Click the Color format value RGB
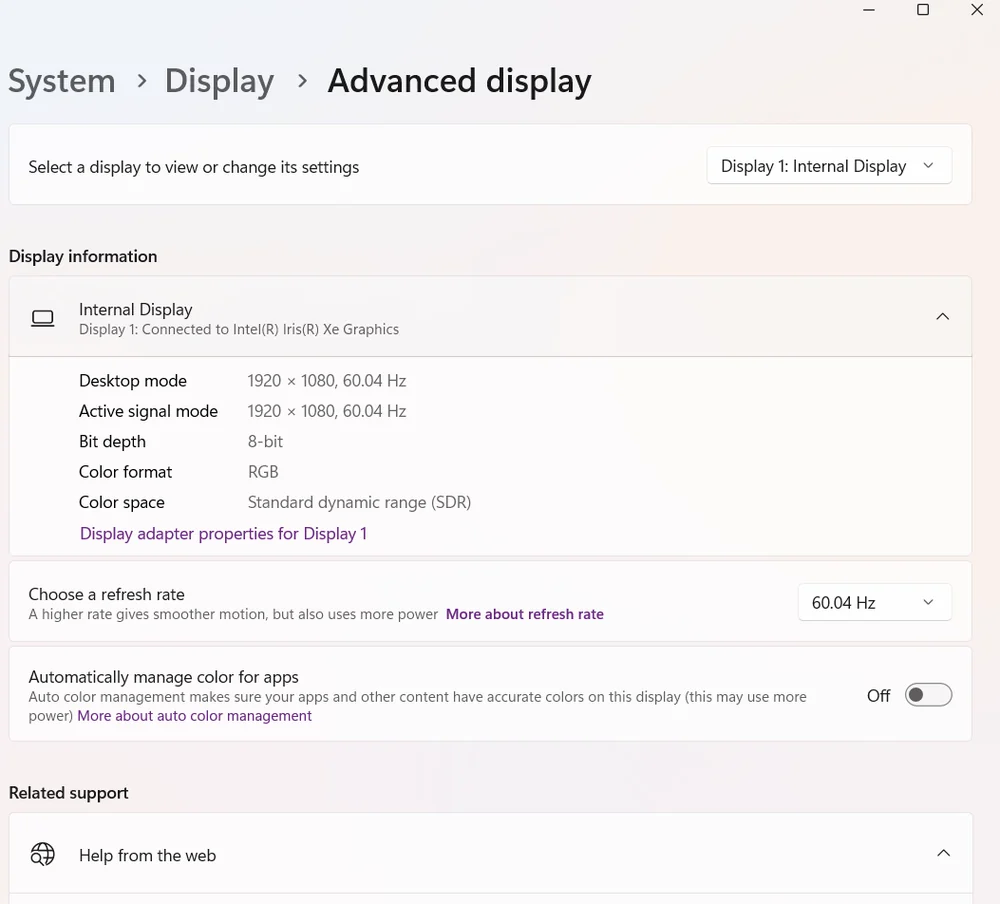1000x904 pixels. 263,472
